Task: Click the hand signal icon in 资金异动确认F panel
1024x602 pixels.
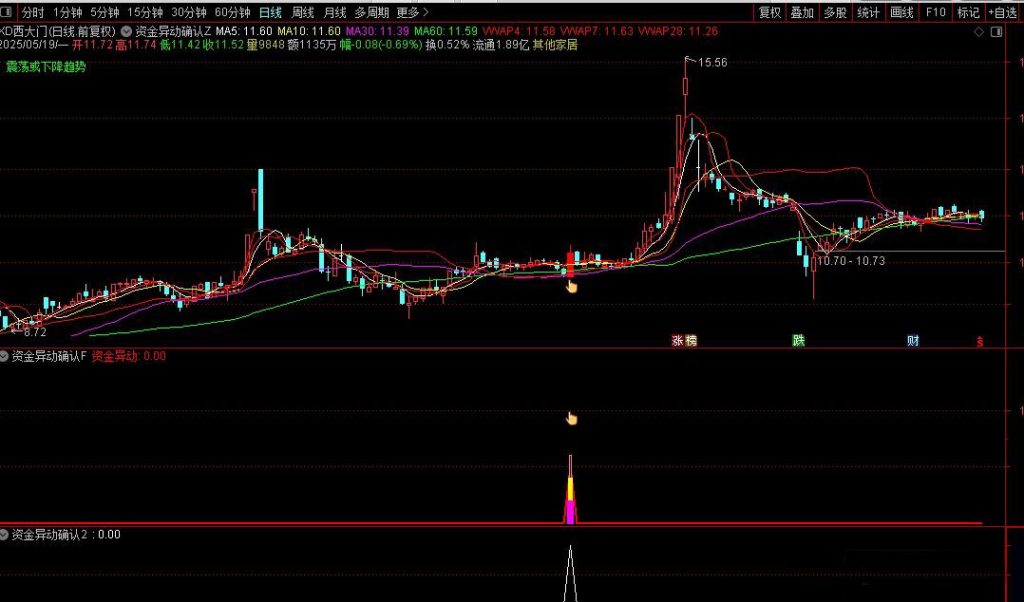Action: pyautogui.click(x=572, y=418)
